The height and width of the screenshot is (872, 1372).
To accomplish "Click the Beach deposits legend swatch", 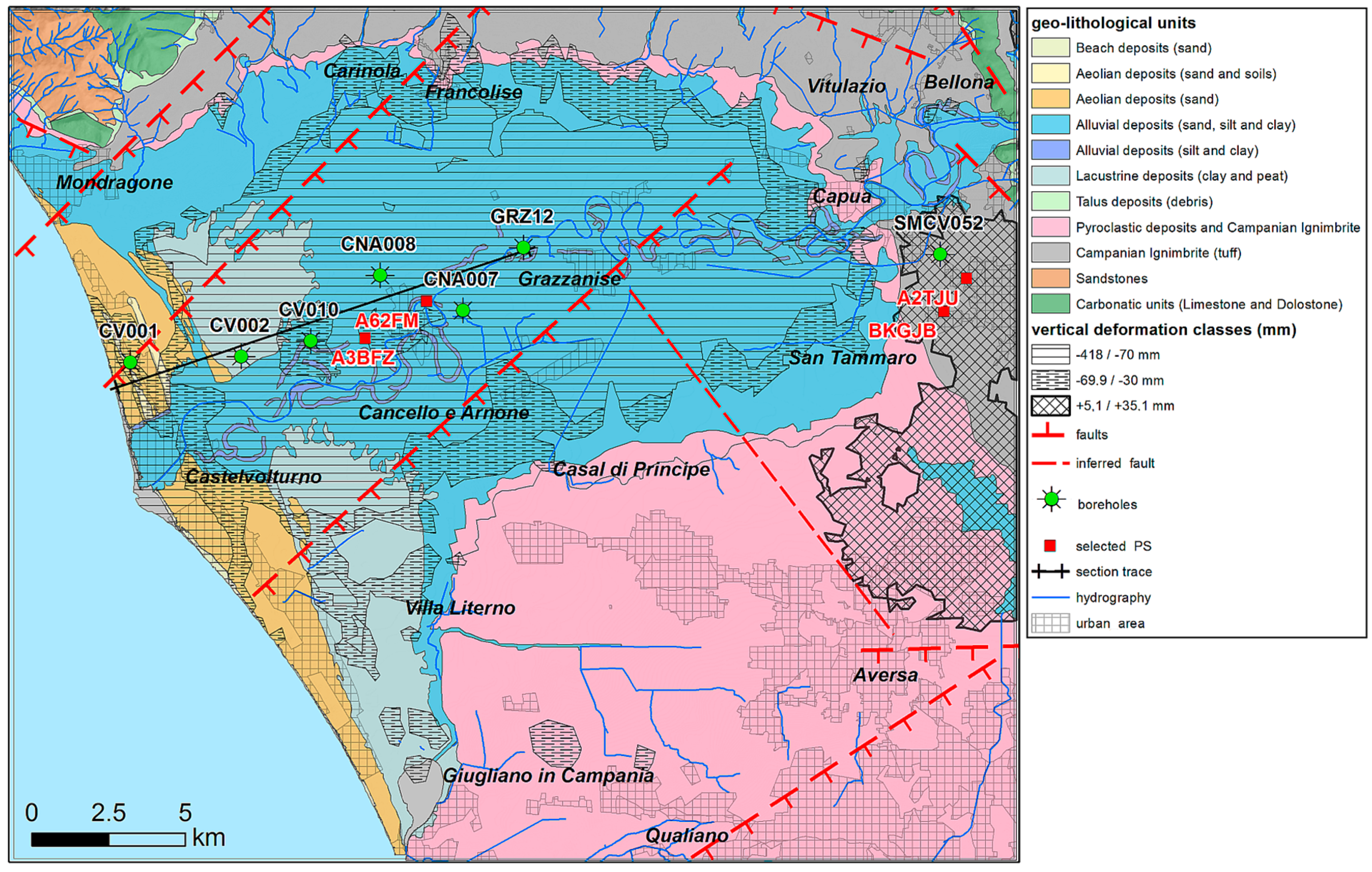I will [1050, 48].
